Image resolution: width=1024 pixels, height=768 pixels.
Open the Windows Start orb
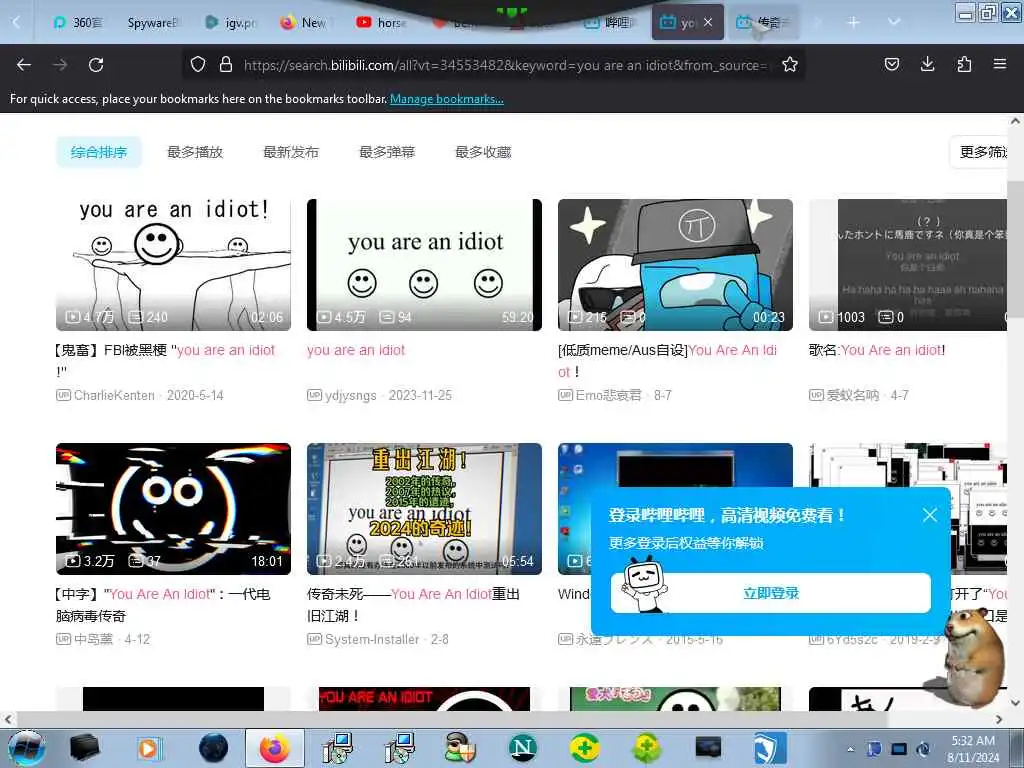tap(26, 748)
